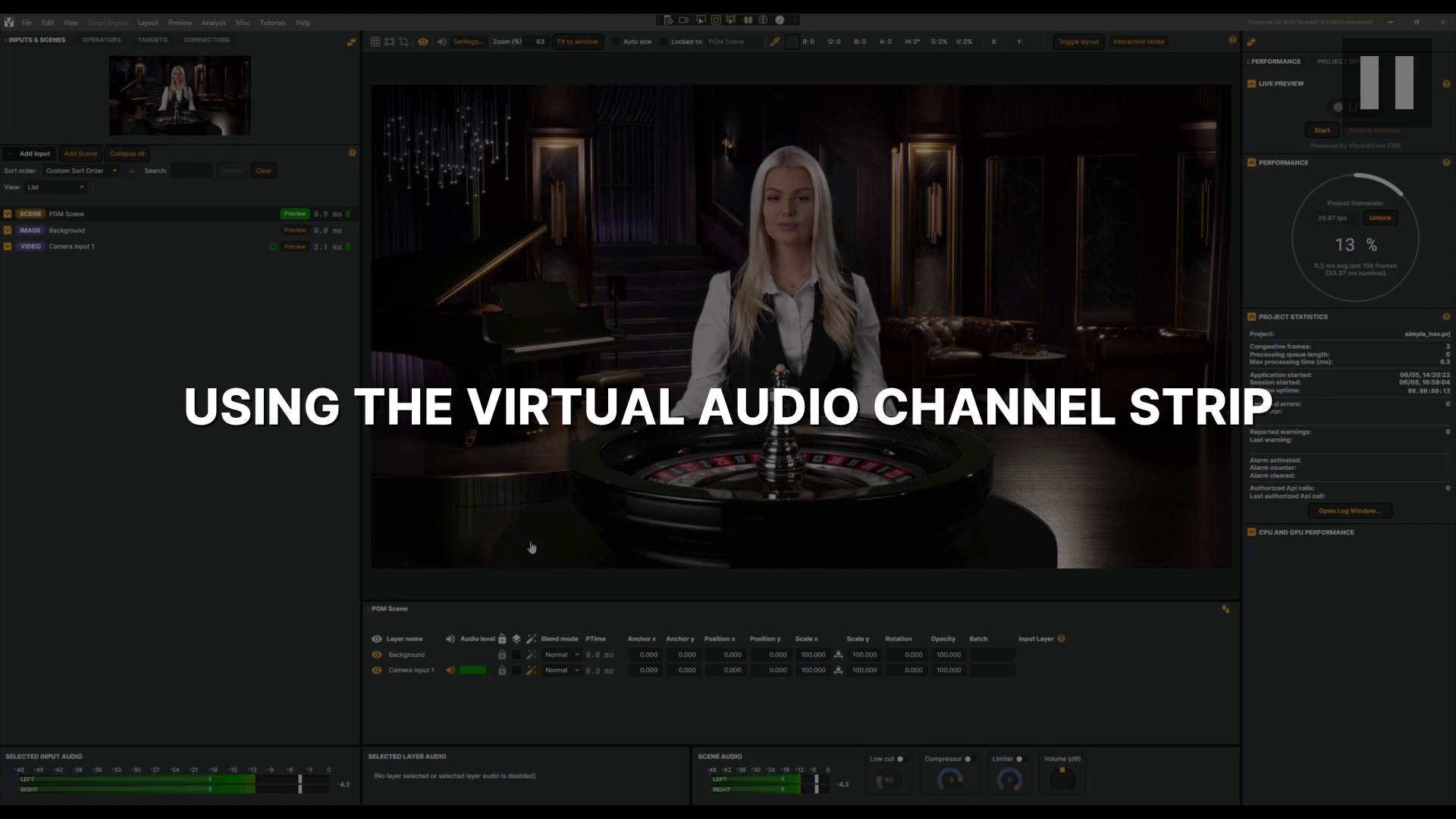Collapse the Live Preview section
The height and width of the screenshot is (819, 1456).
pyautogui.click(x=1251, y=83)
